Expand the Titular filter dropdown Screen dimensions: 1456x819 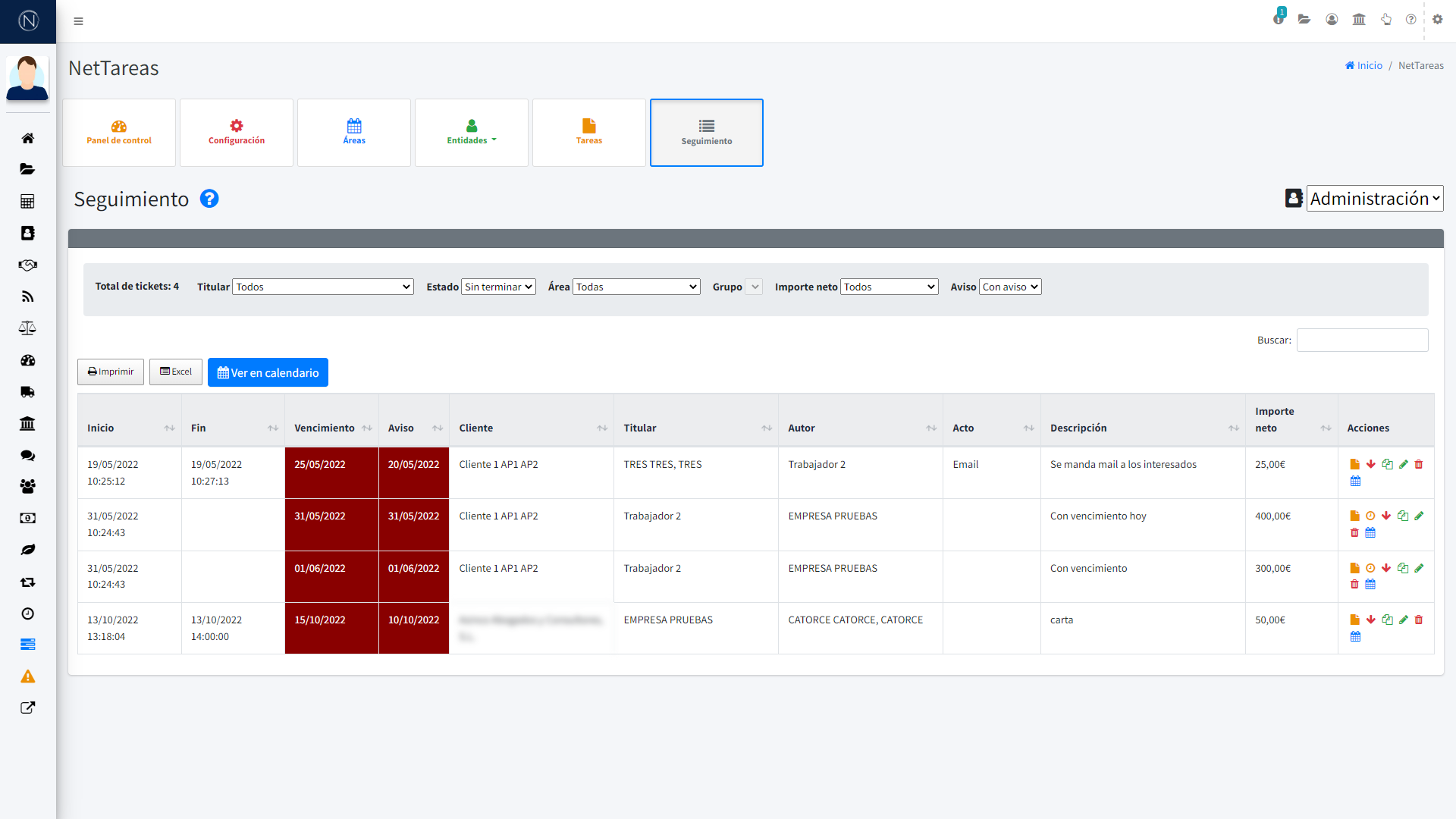(323, 287)
